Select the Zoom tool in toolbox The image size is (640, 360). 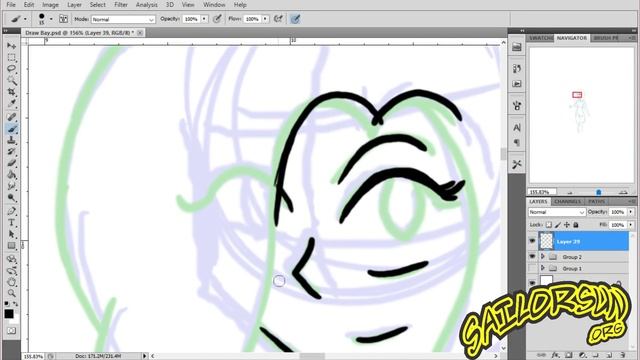(11, 293)
